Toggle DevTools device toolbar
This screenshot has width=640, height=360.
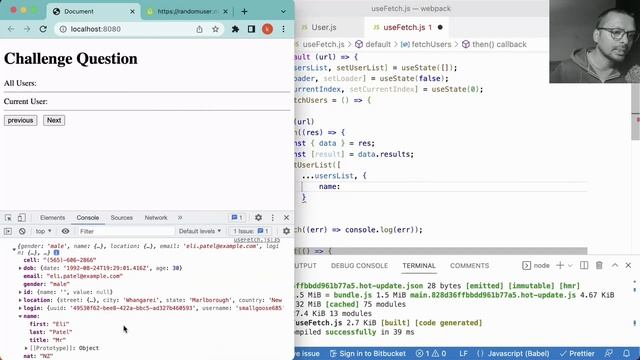click(21, 218)
